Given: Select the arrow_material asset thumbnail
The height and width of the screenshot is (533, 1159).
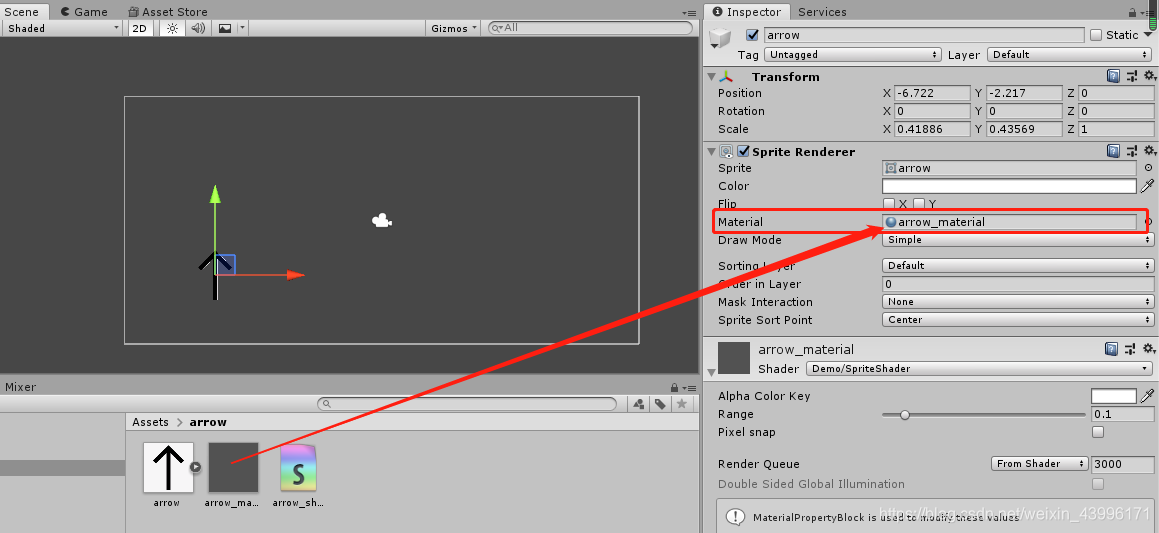Looking at the screenshot, I should (234, 466).
